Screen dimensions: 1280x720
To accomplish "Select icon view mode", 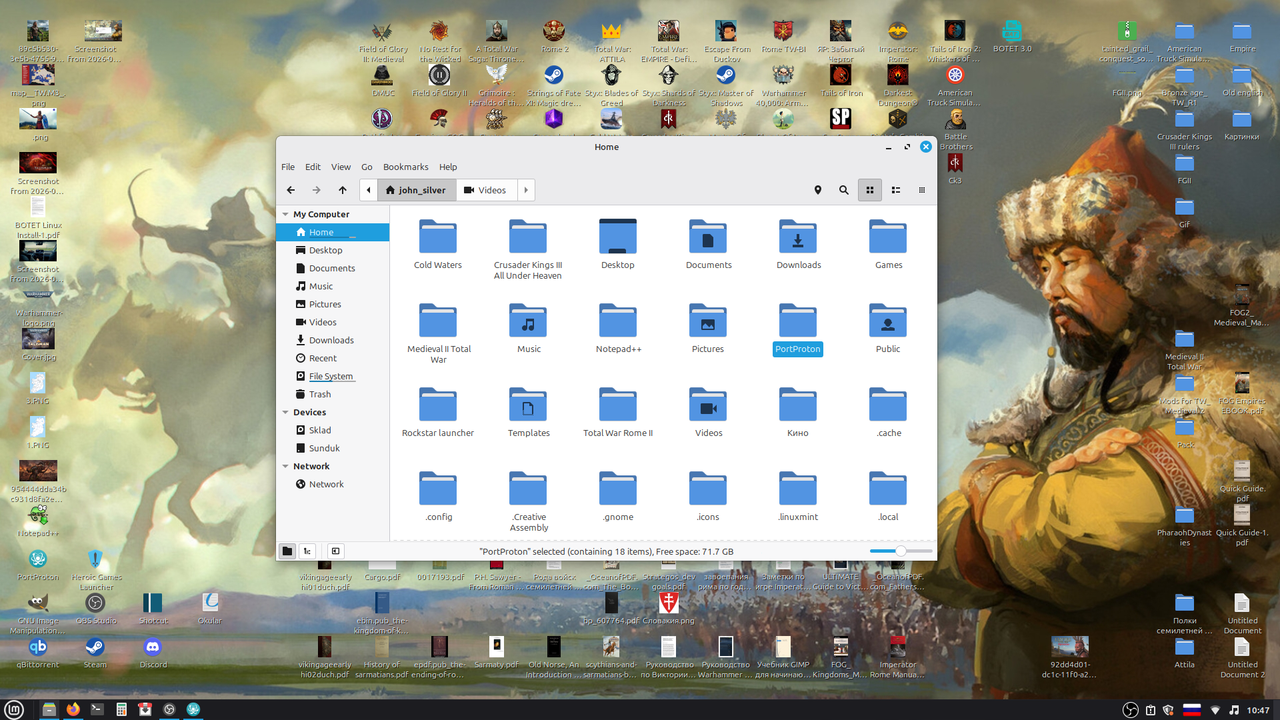I will [870, 190].
